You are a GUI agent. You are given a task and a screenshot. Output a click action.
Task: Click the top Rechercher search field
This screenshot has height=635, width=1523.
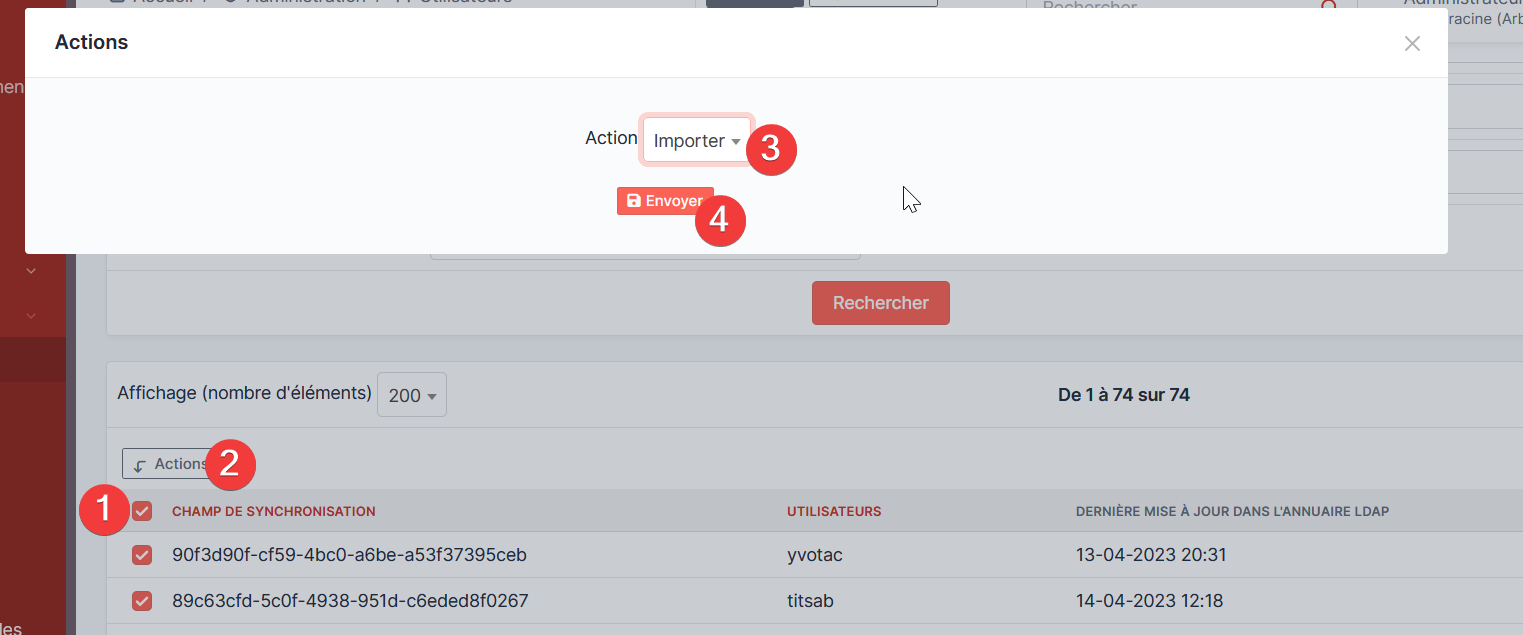1170,8
